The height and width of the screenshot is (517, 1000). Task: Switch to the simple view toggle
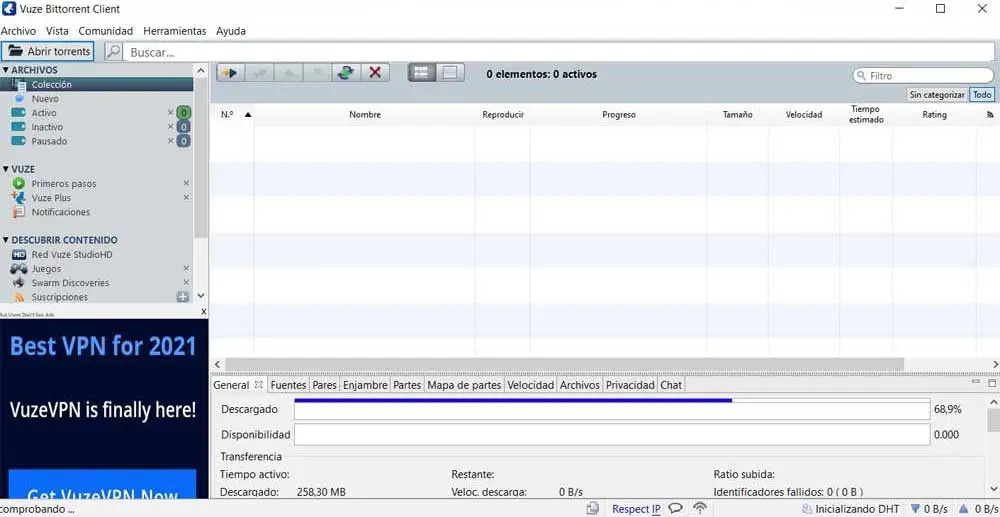450,73
